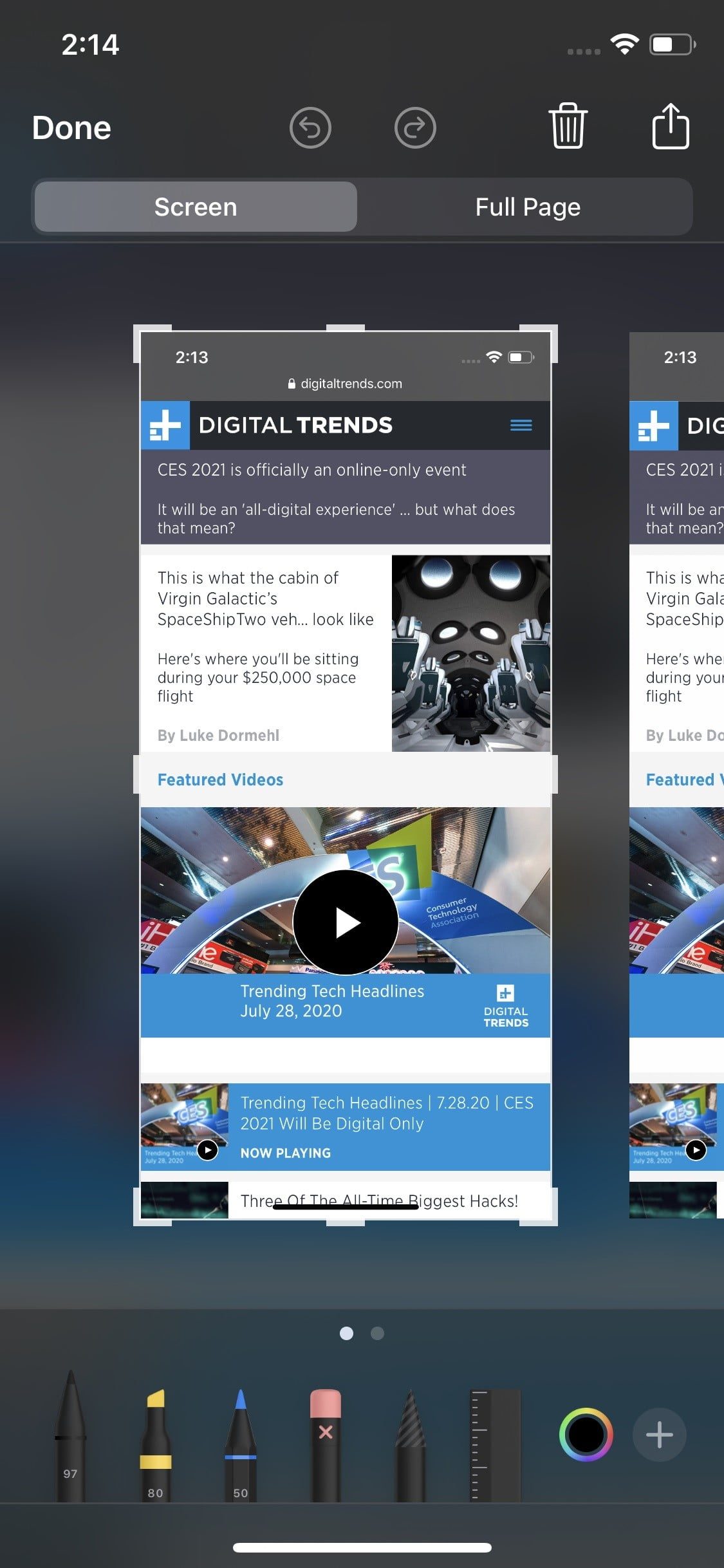Open the Digital Trends hamburger menu
The image size is (724, 1568).
point(521,425)
